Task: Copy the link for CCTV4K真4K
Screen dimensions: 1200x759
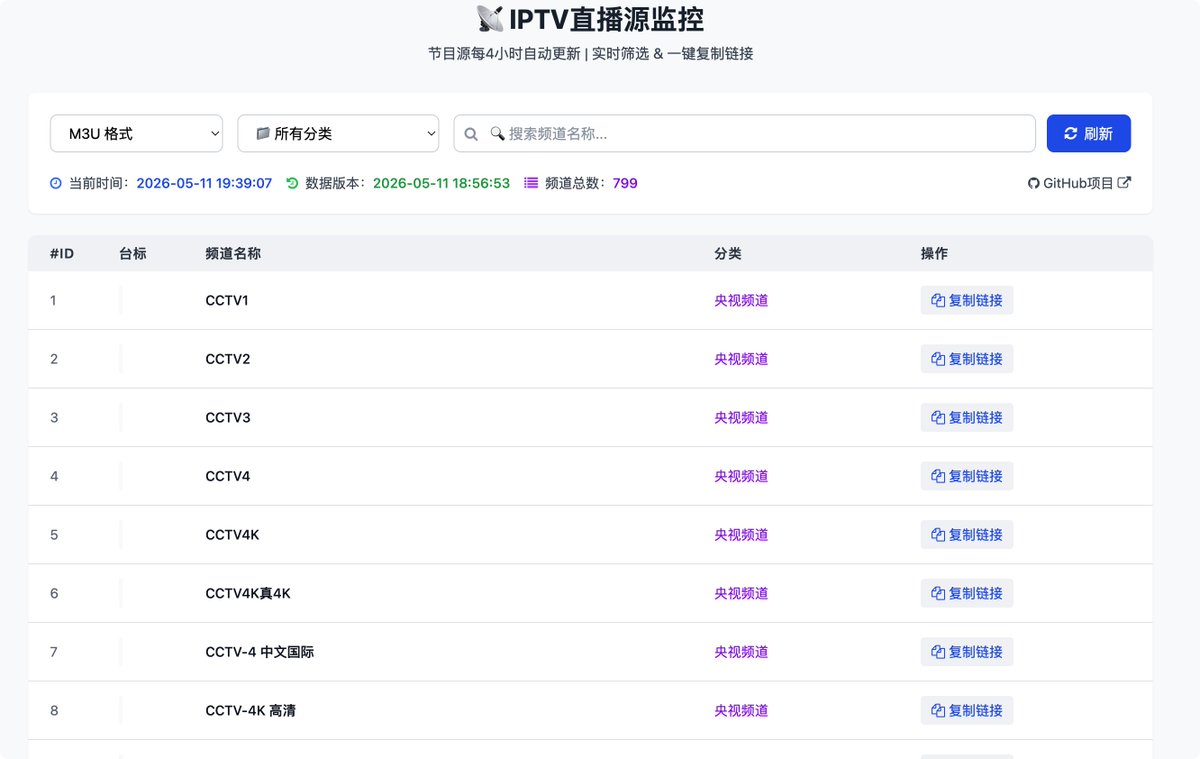Action: [967, 594]
